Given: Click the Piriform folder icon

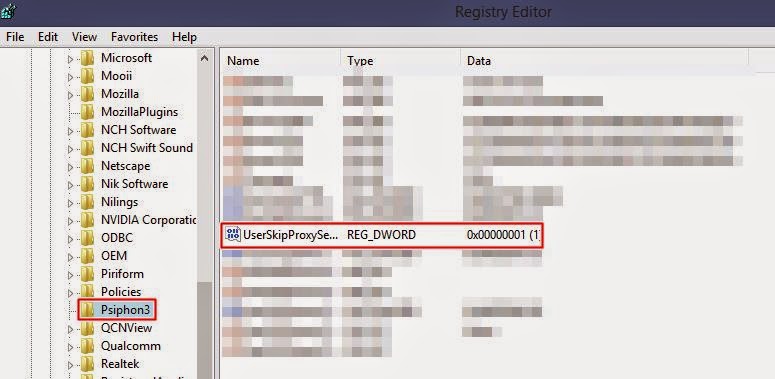Looking at the screenshot, I should (x=87, y=275).
